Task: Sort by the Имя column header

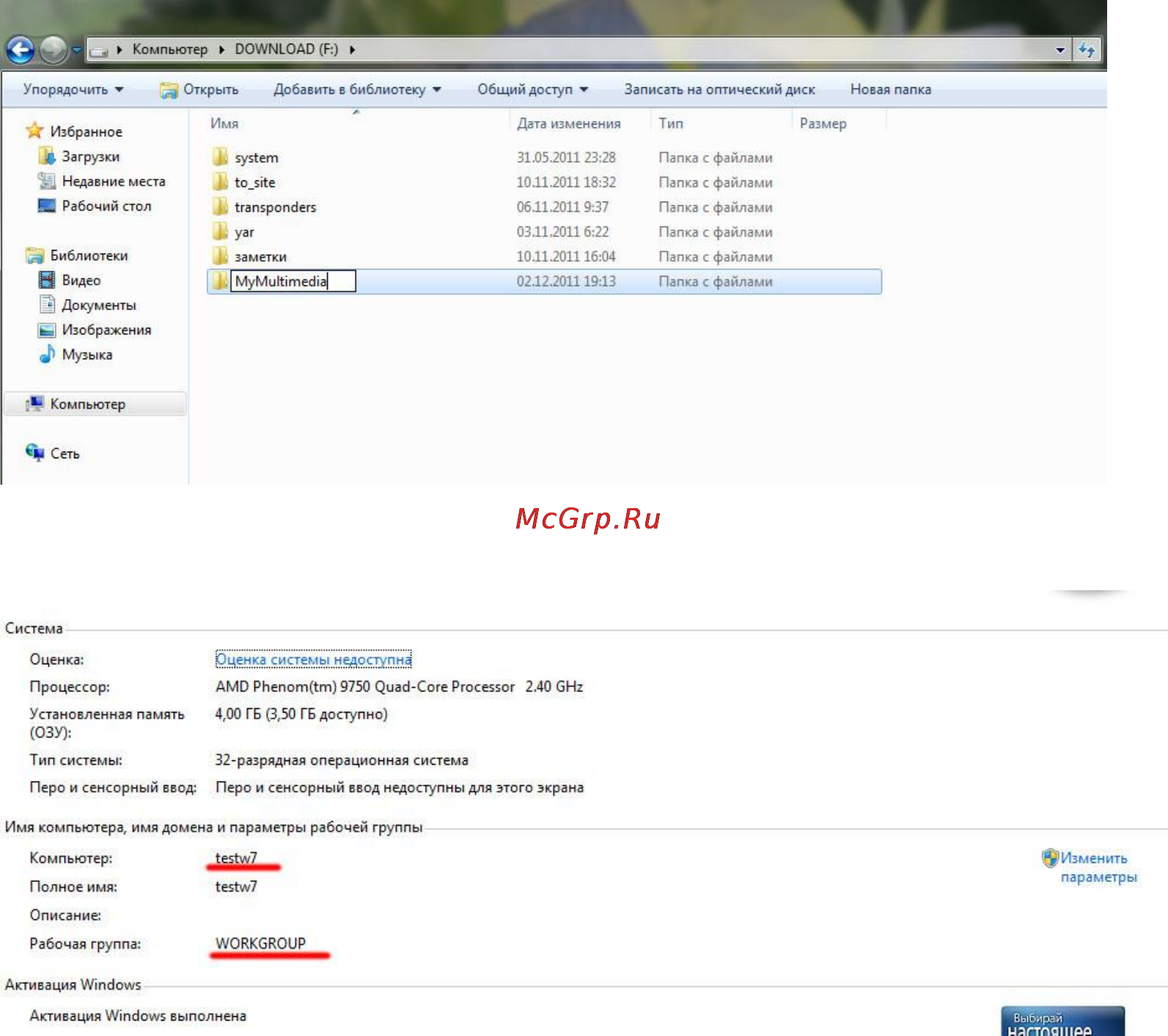Action: pyautogui.click(x=224, y=123)
